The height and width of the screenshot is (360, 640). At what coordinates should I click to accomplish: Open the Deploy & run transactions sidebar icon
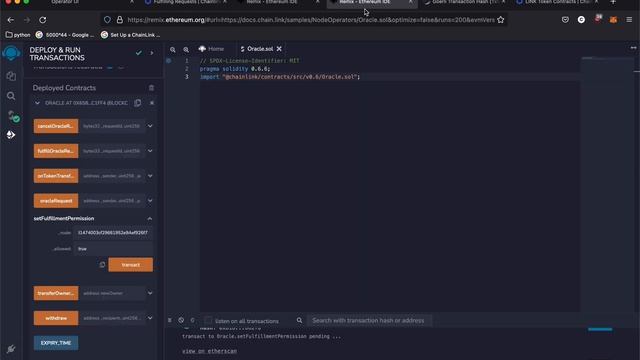point(11,135)
